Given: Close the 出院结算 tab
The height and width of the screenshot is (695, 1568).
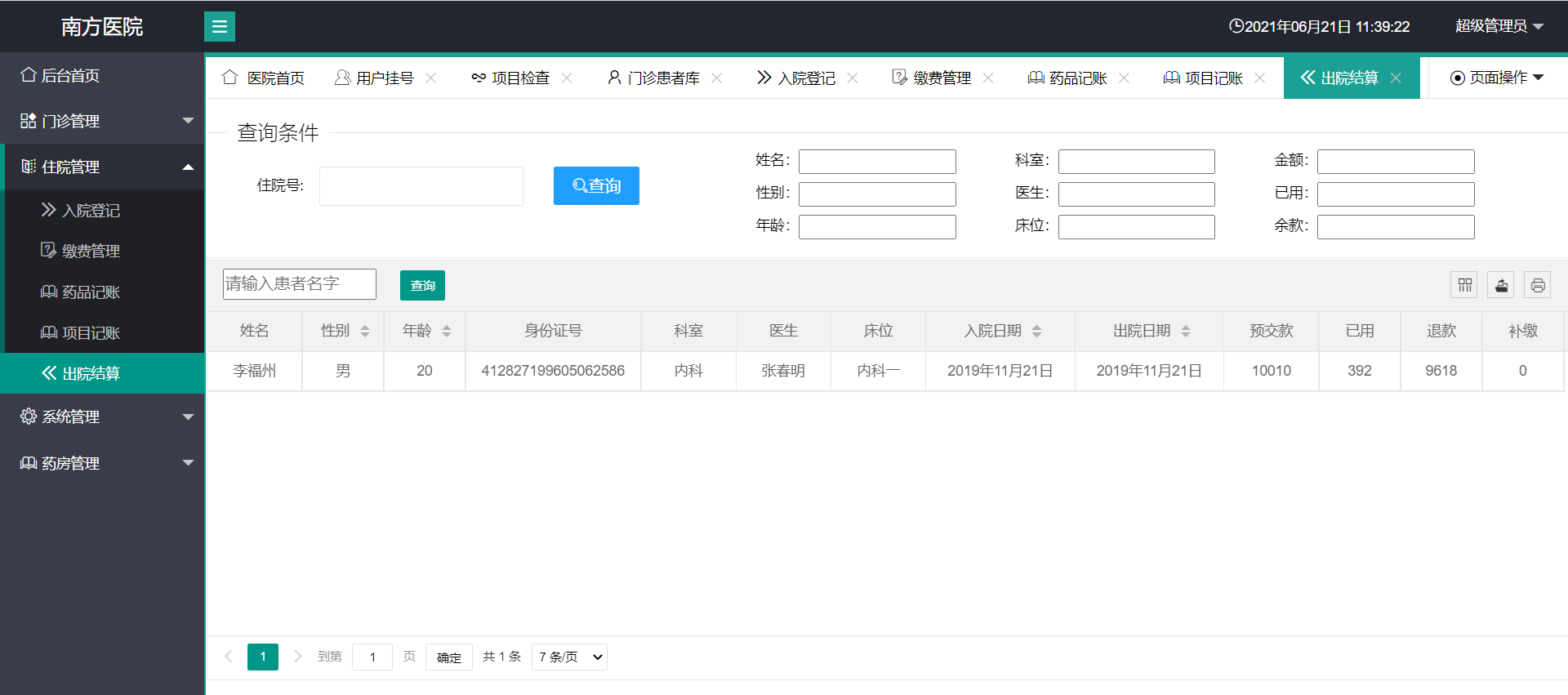Looking at the screenshot, I should [x=1396, y=78].
